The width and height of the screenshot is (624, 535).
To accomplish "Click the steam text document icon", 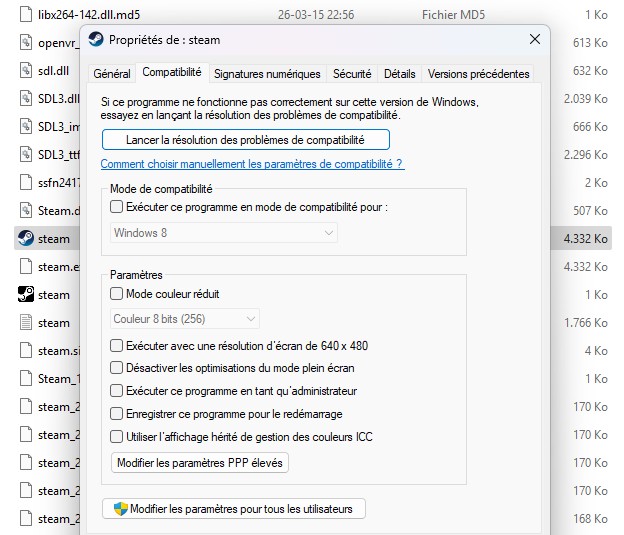I will [27, 323].
